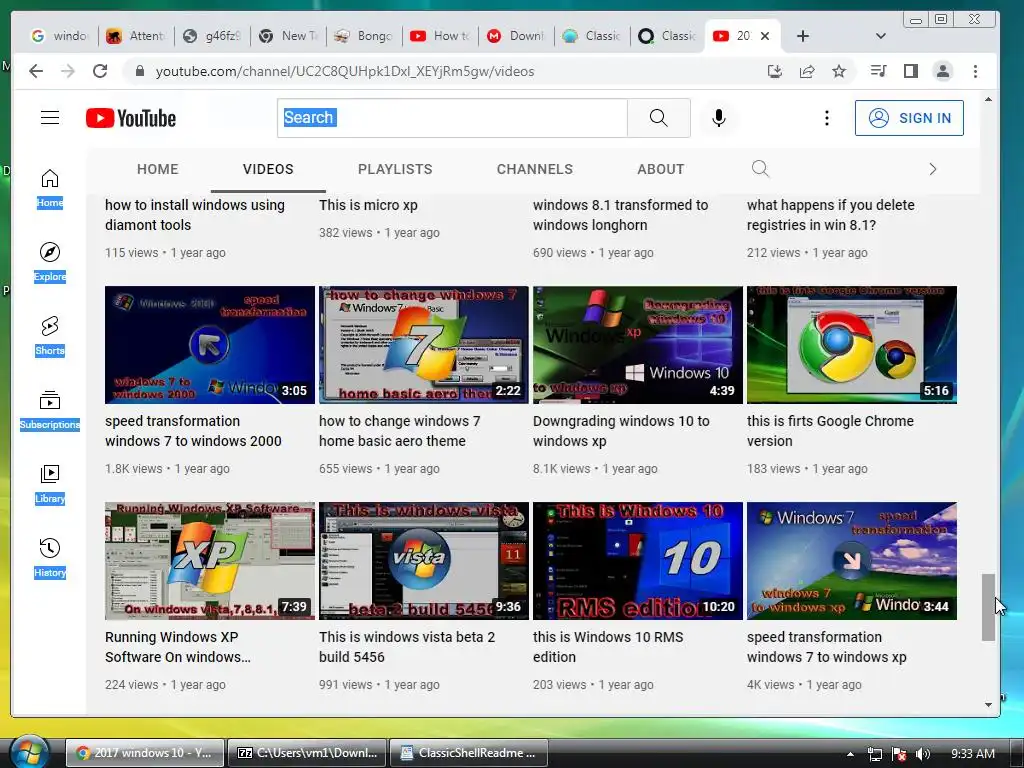
Task: Open media controls icon in Chrome toolbar
Action: click(x=878, y=71)
